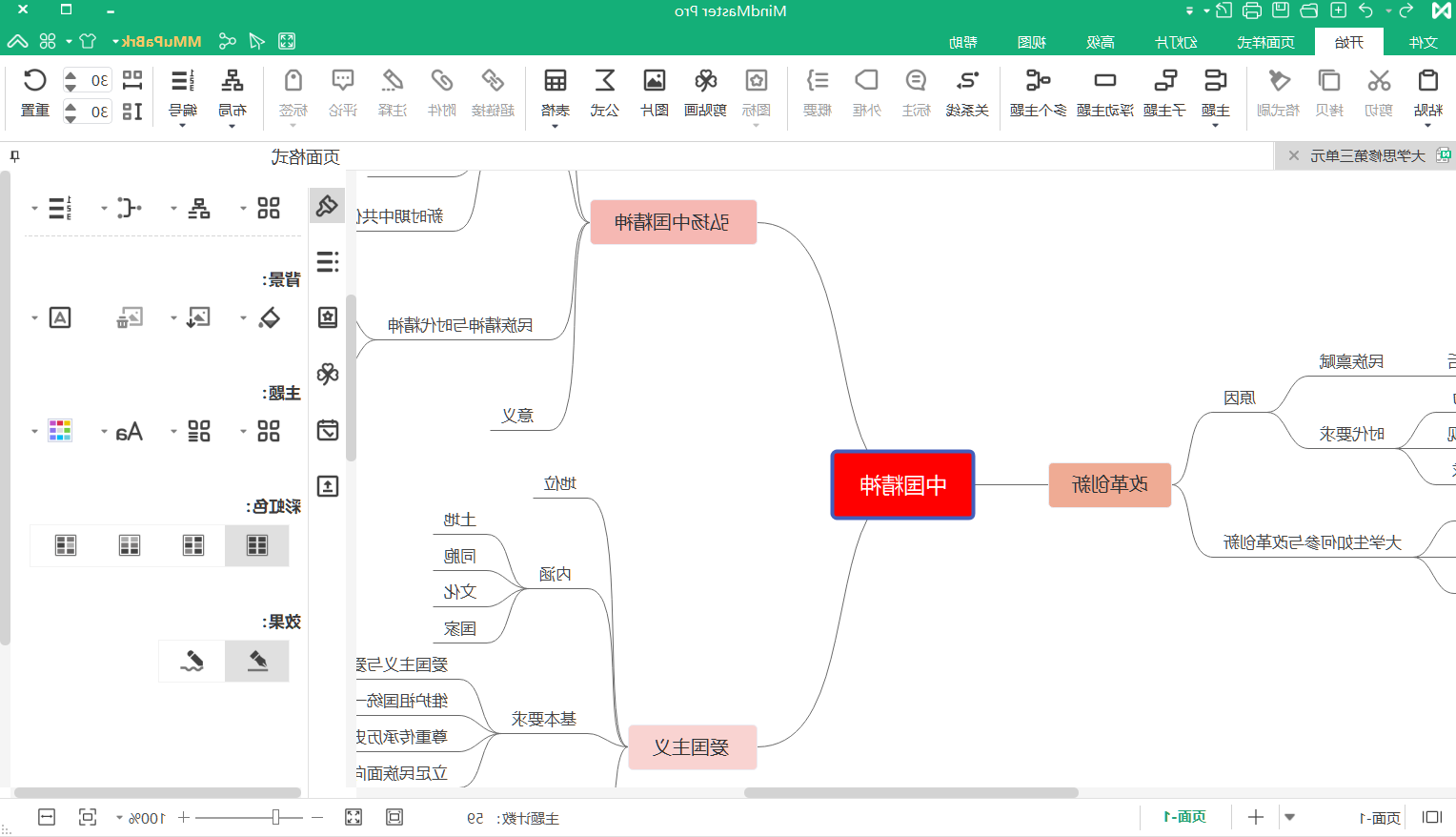Open the background fill color dropdown

[x=243, y=317]
